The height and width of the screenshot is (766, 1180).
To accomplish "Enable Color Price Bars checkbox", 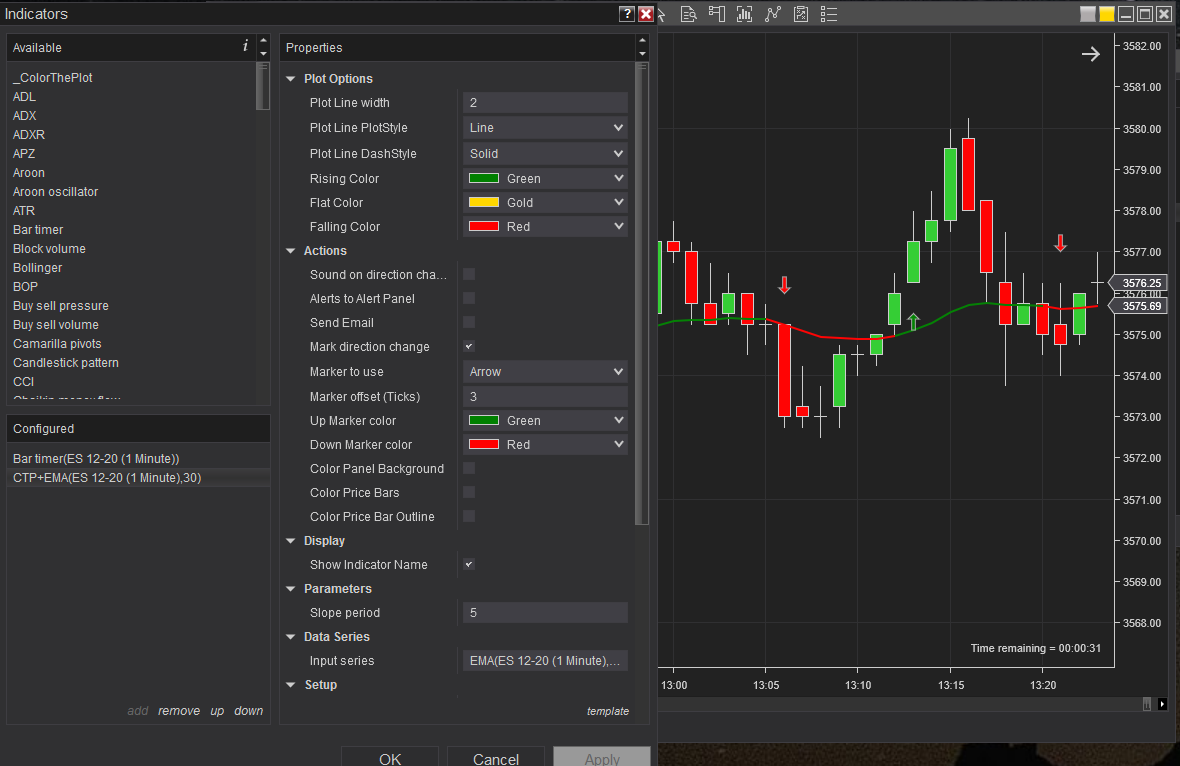I will point(469,492).
